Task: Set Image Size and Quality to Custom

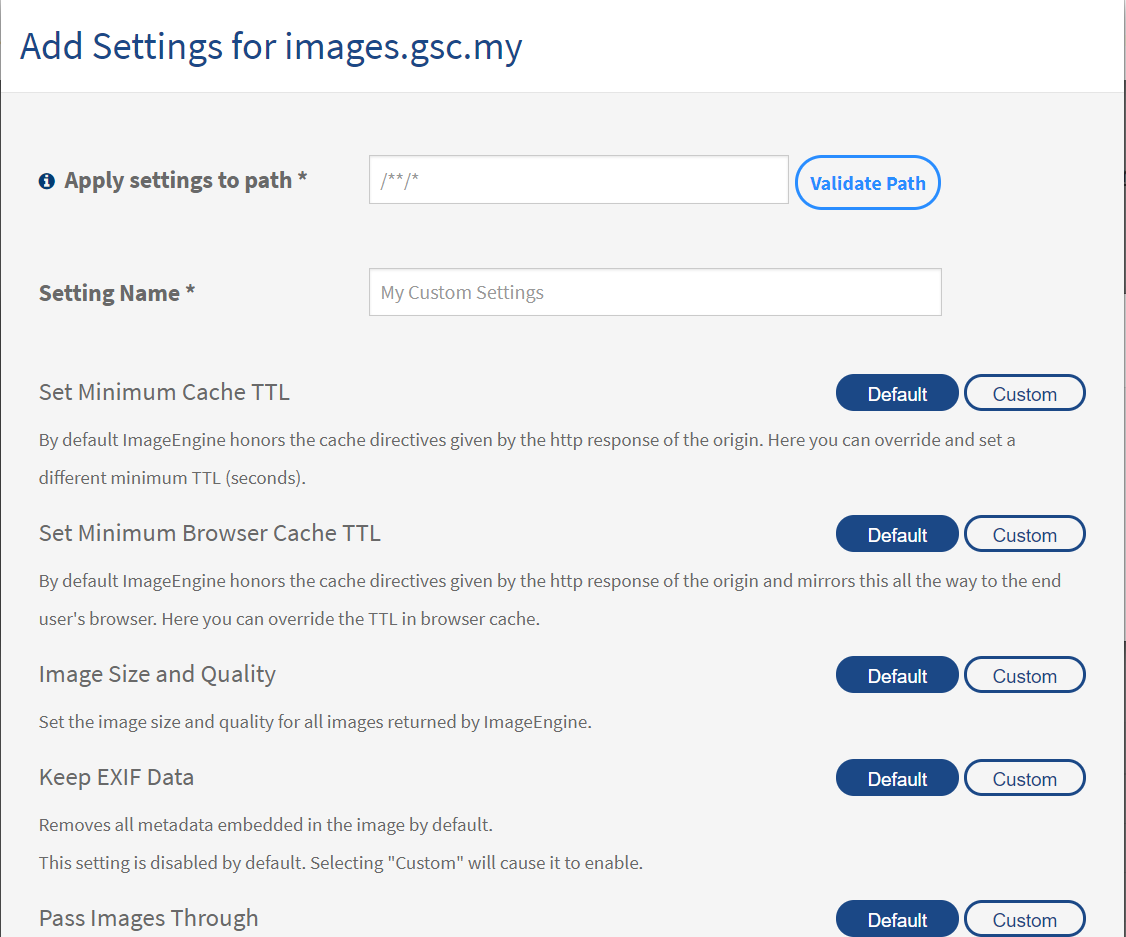Action: pyautogui.click(x=1024, y=676)
